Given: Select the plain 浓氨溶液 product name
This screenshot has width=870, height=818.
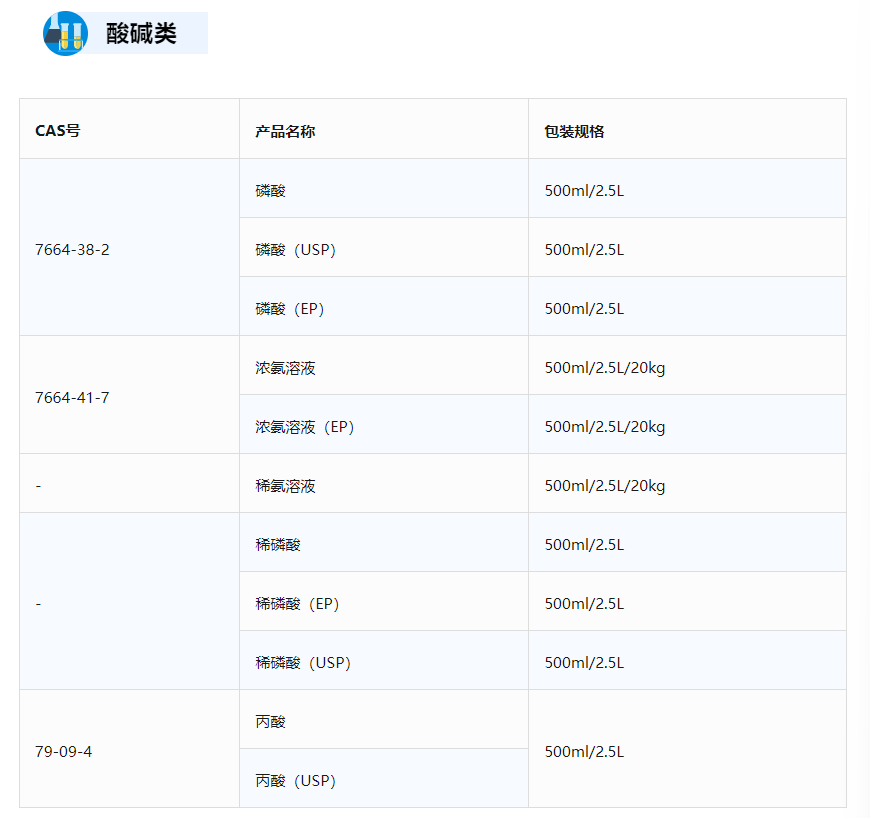Looking at the screenshot, I should (x=285, y=368).
